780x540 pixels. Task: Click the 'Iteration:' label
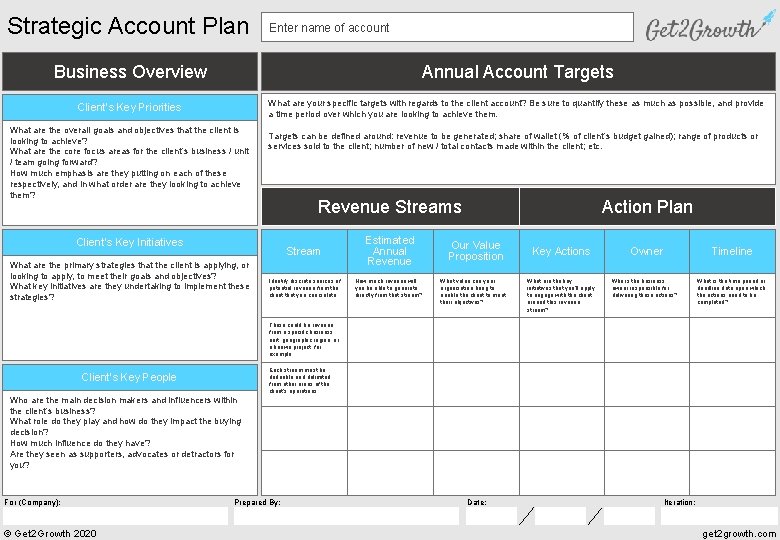tap(680, 502)
